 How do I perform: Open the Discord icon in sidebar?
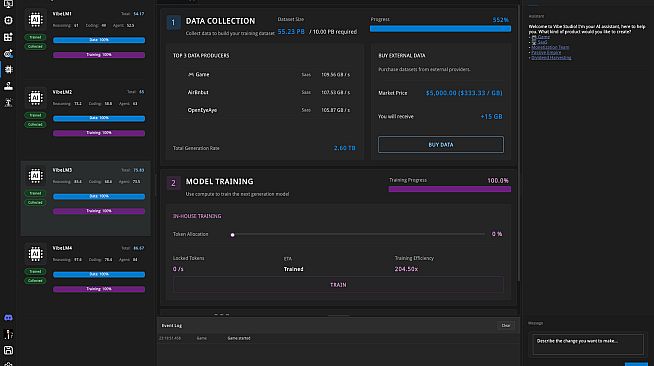tap(8, 318)
